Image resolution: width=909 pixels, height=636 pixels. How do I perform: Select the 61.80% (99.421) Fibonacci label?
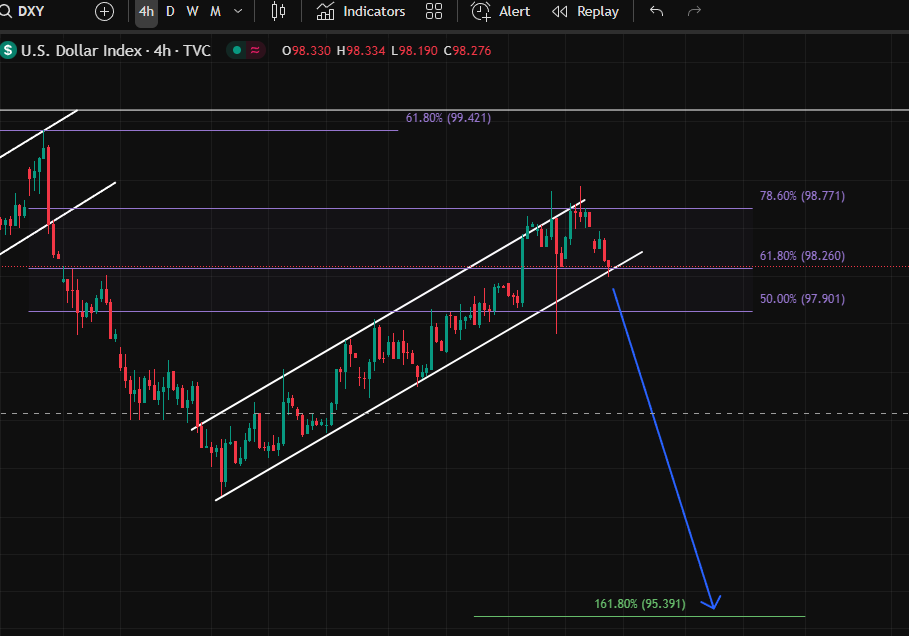pyautogui.click(x=448, y=118)
